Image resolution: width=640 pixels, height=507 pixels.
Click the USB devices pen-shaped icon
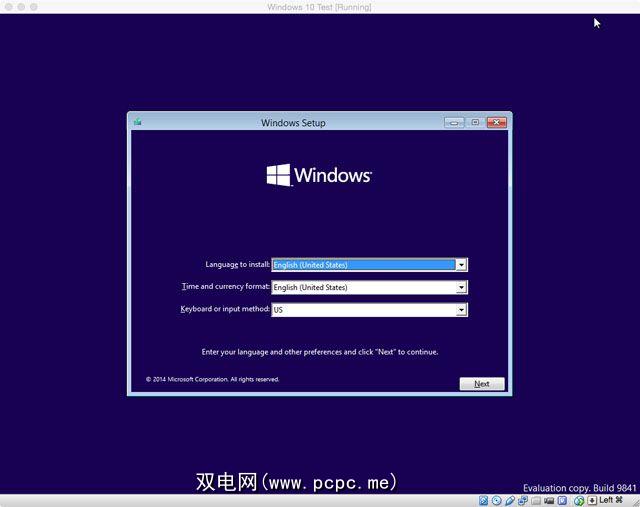pos(510,500)
